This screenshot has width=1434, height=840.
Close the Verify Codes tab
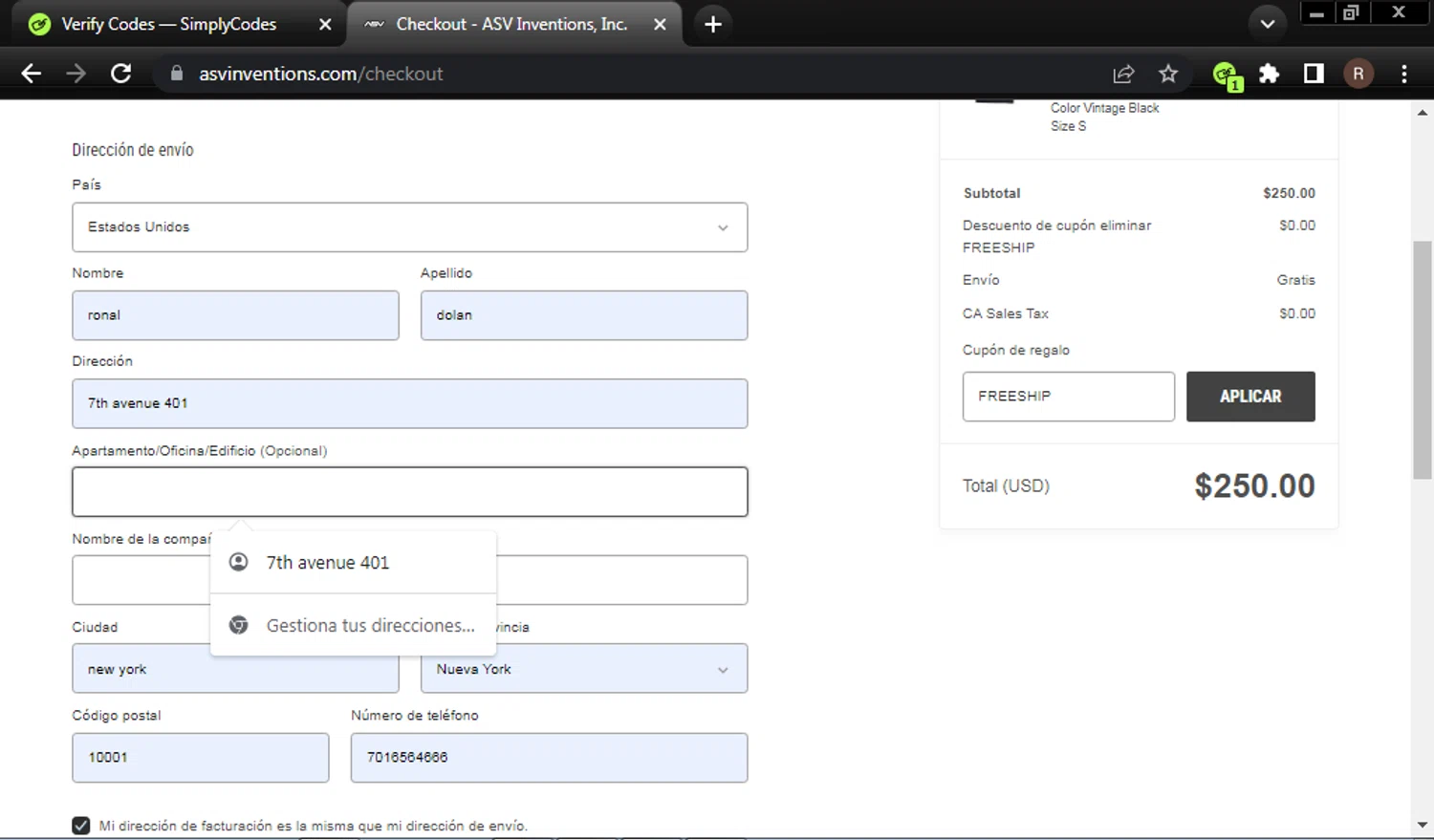[325, 25]
